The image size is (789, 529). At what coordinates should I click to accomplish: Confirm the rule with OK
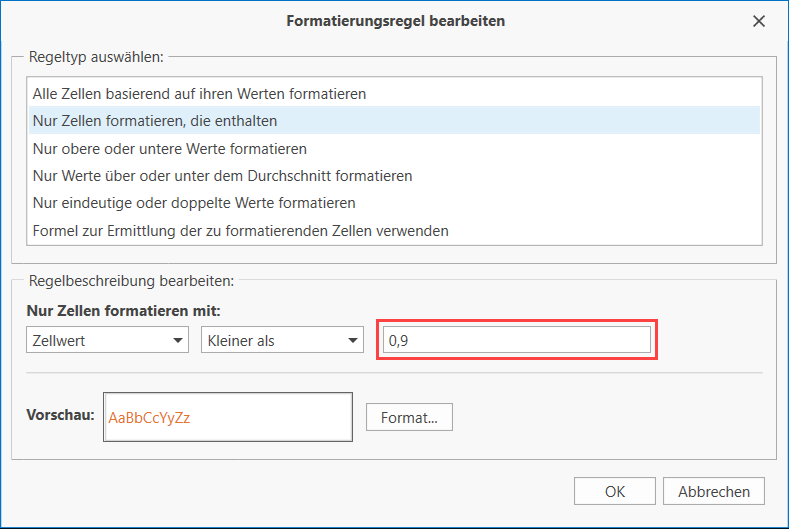click(x=615, y=491)
